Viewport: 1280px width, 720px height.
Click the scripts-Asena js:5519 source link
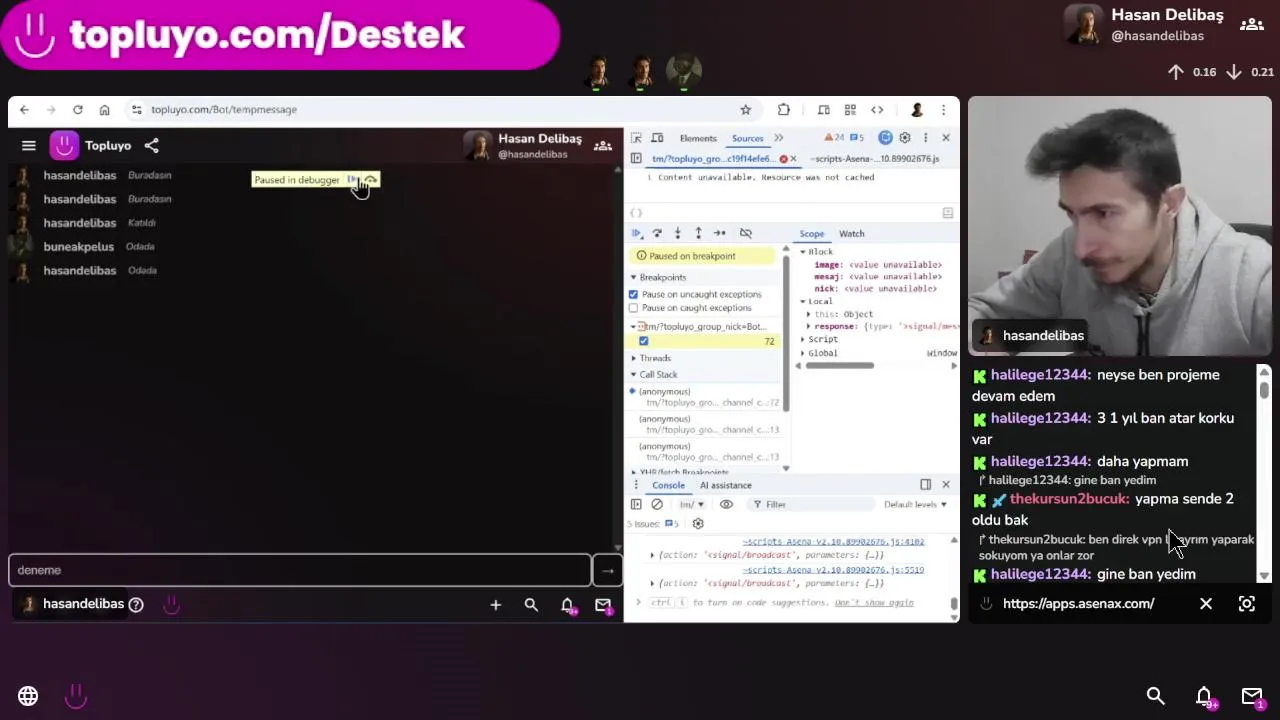pyautogui.click(x=833, y=570)
